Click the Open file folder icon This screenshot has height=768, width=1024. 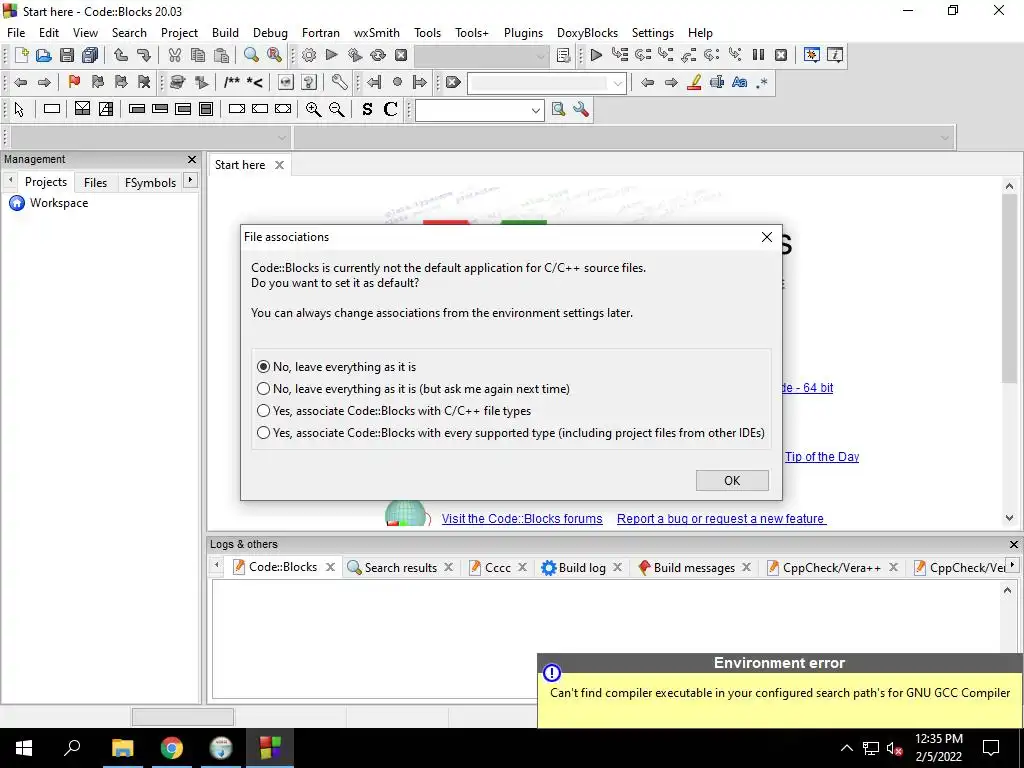pos(44,55)
